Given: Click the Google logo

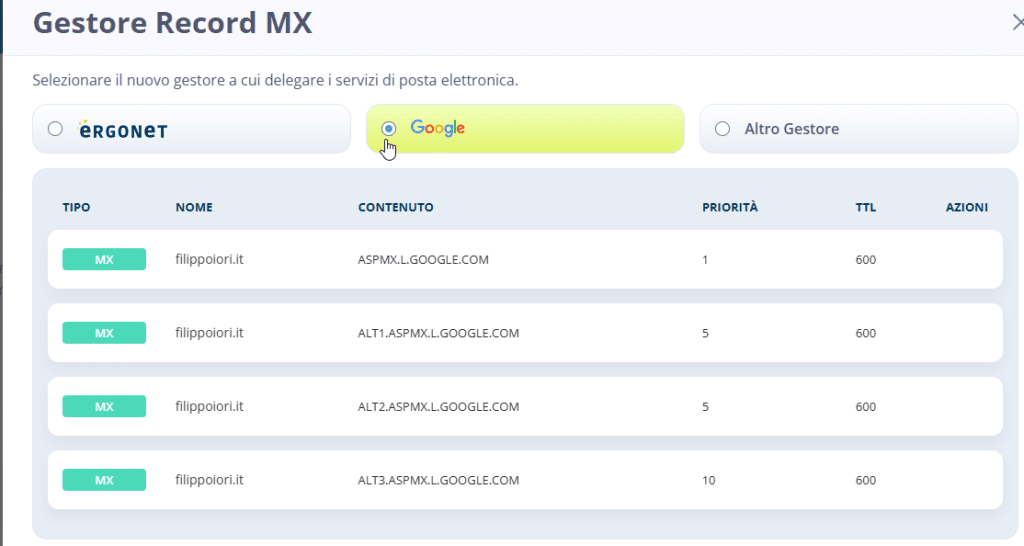Looking at the screenshot, I should tap(438, 128).
